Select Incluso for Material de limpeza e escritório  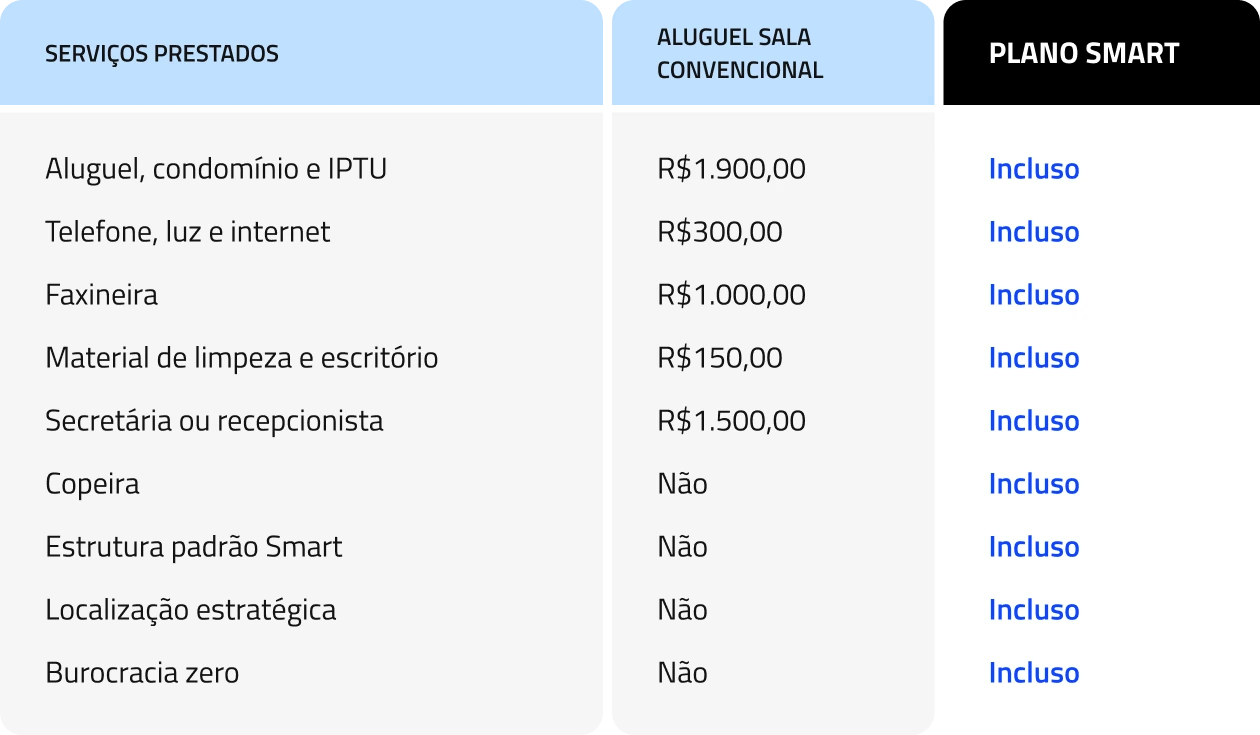tap(1034, 358)
